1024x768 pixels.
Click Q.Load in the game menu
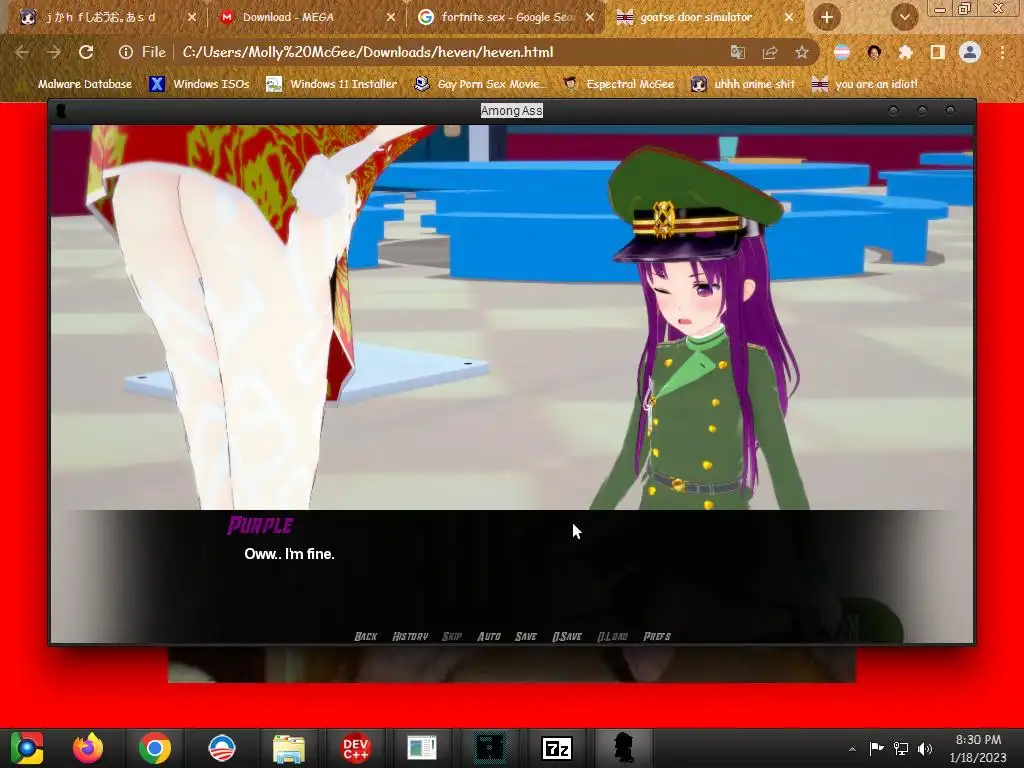coord(613,636)
